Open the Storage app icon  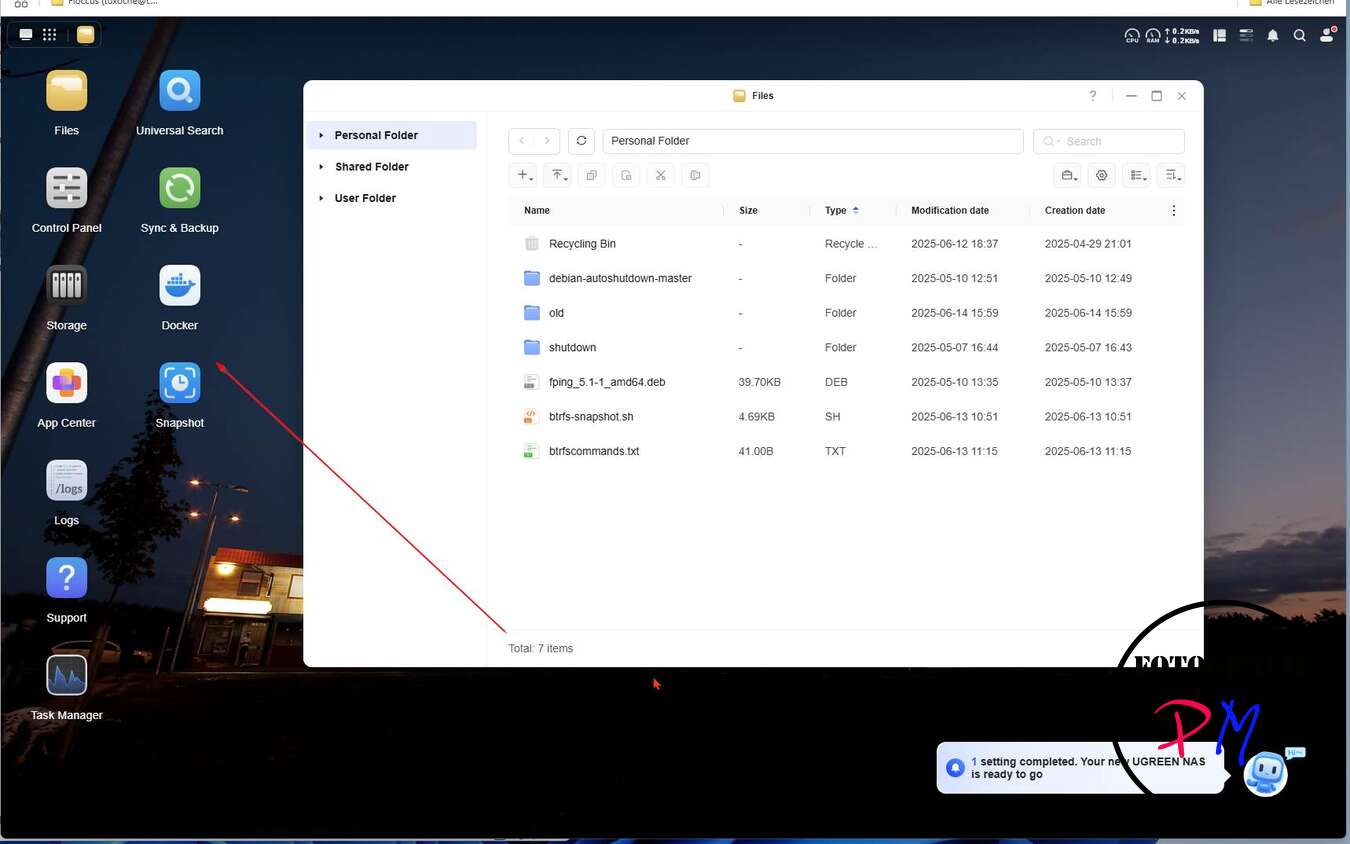point(67,286)
